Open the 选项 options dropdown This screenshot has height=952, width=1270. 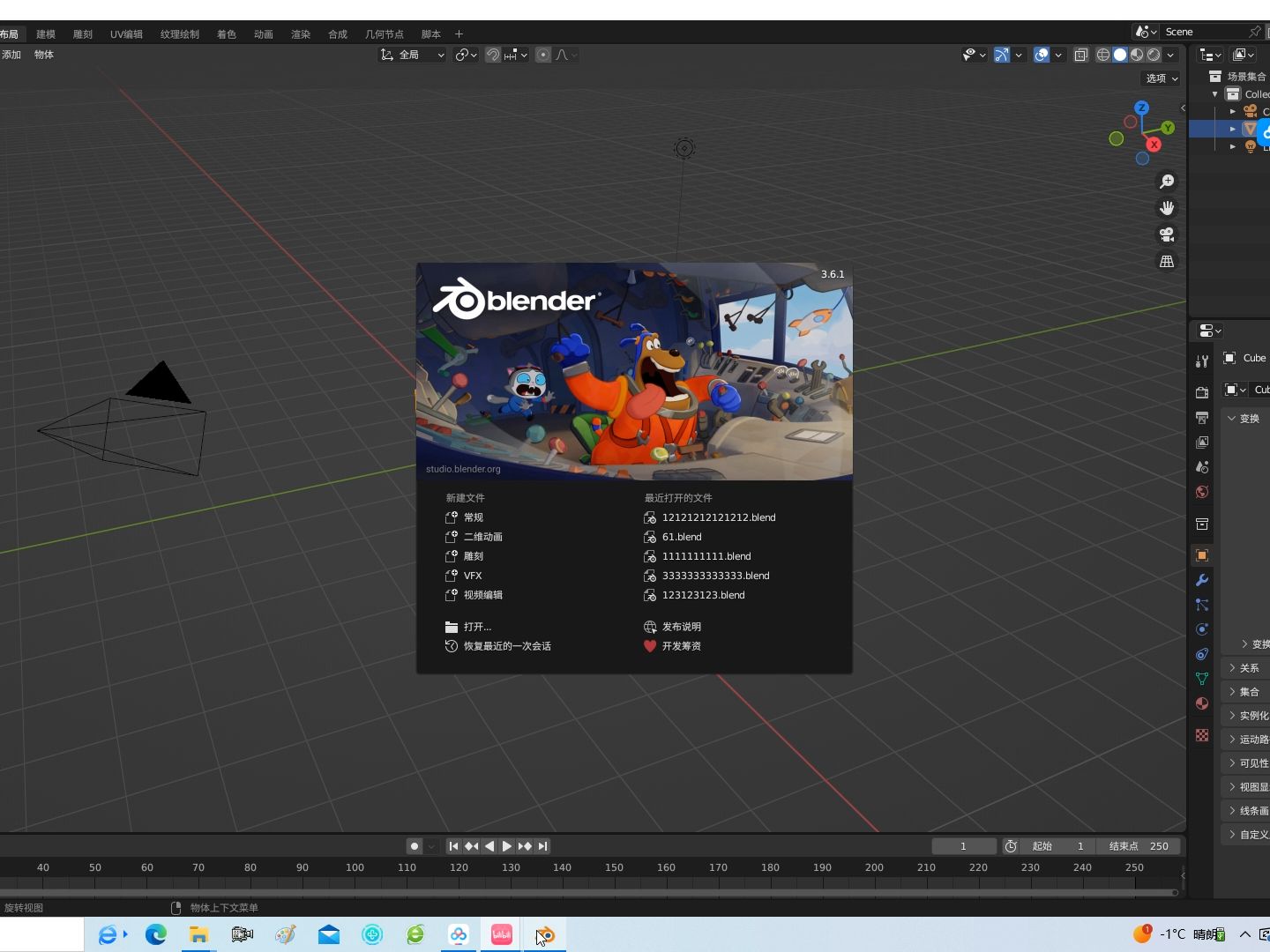tap(1162, 78)
